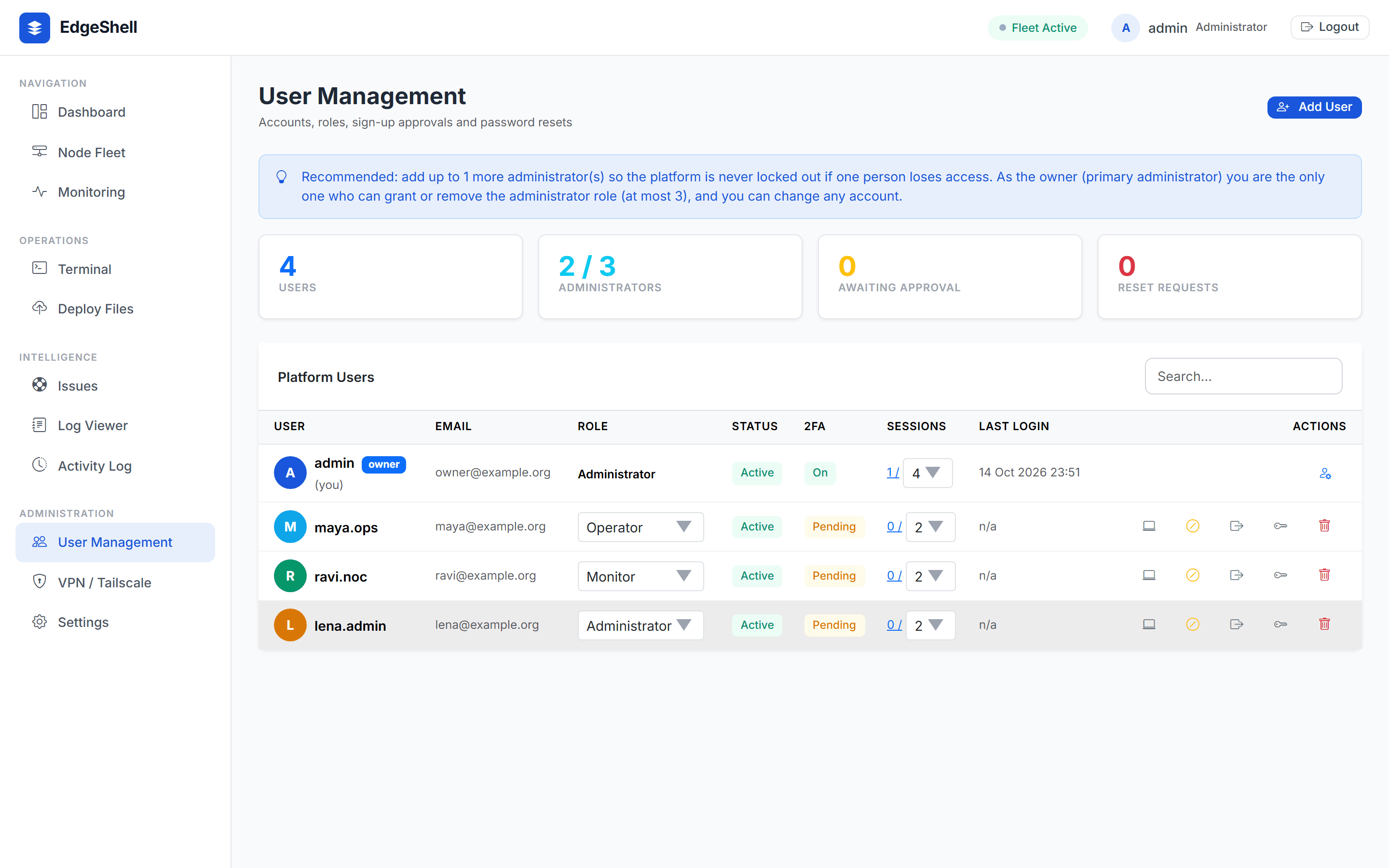The image size is (1389, 868).
Task: Click the Fleet Active status badge
Action: [1037, 28]
